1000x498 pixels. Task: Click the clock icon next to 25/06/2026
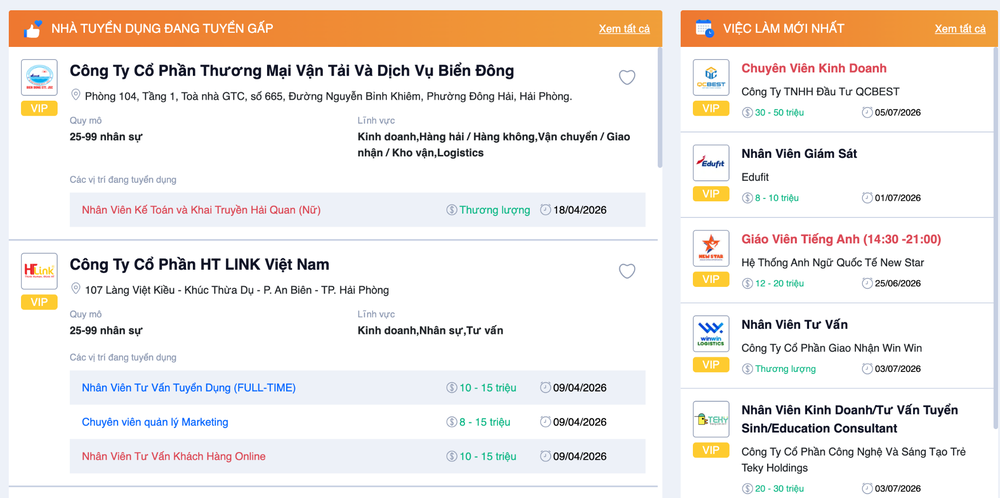coord(867,283)
